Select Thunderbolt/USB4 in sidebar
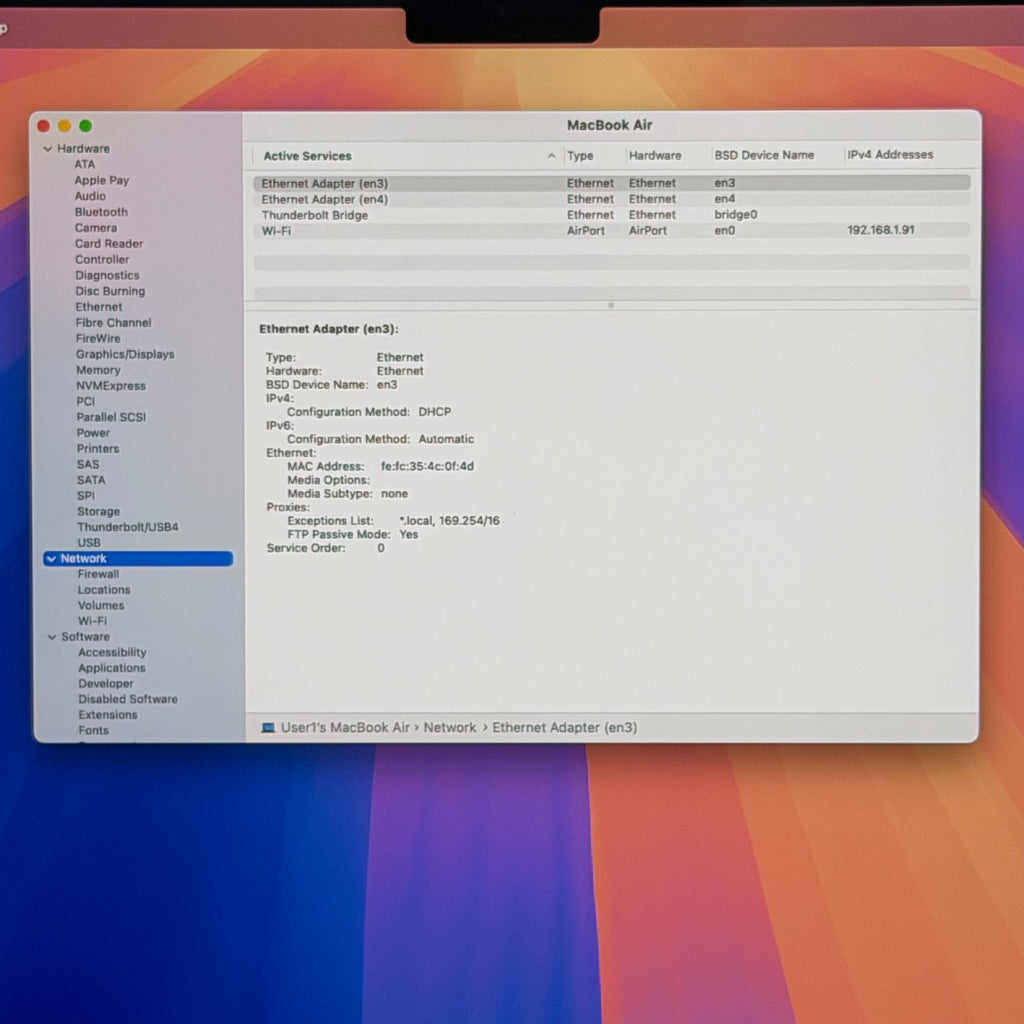The width and height of the screenshot is (1024, 1024). [127, 527]
